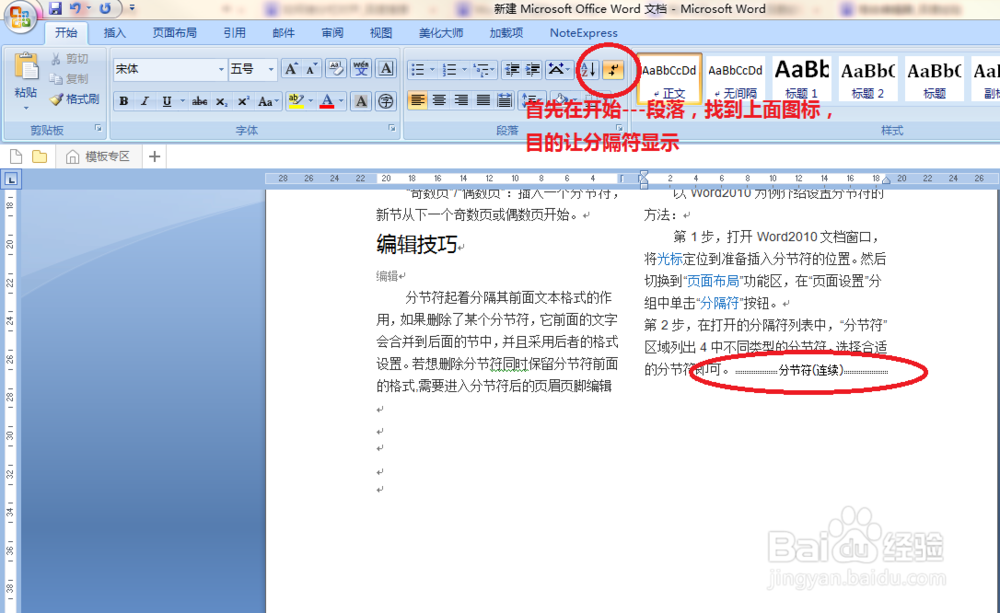The image size is (1000, 613).
Task: Apply red font color
Action: (327, 101)
